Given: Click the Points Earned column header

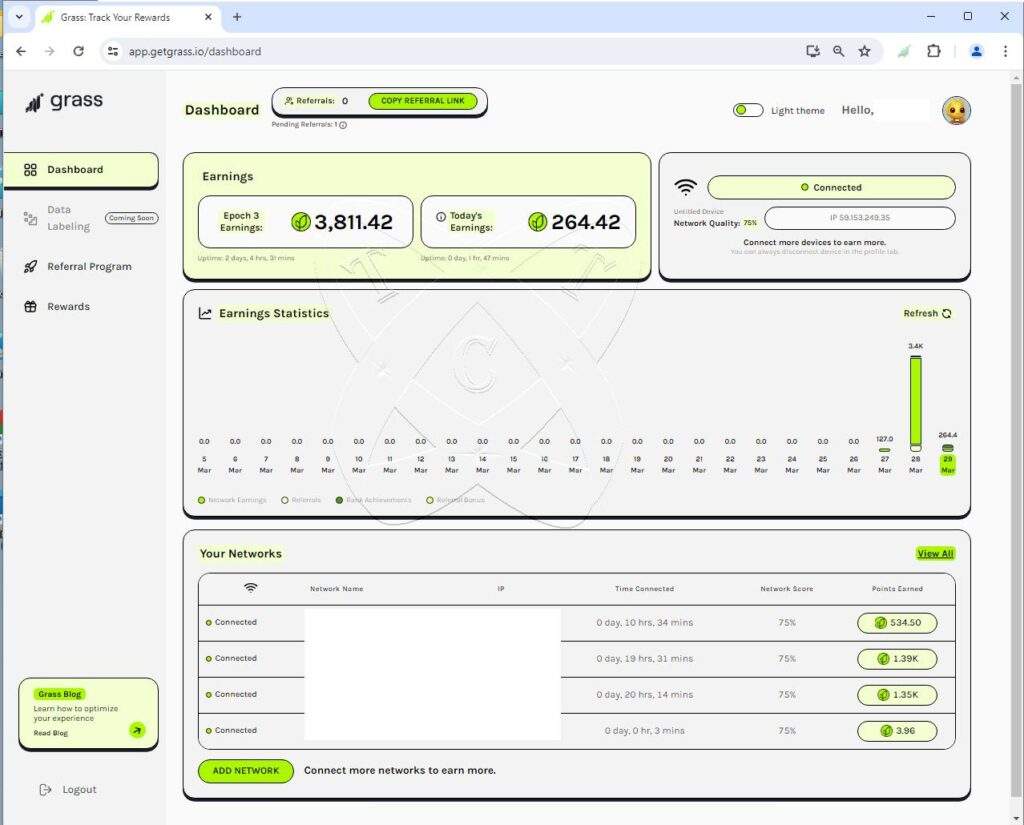Looking at the screenshot, I should pyautogui.click(x=897, y=589).
